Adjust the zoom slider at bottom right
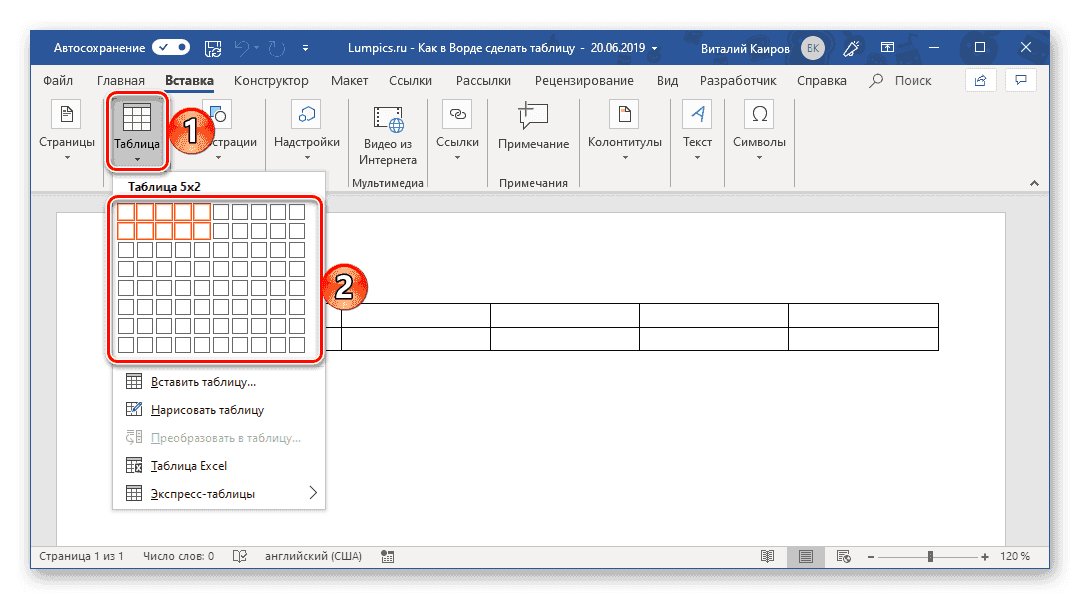The height and width of the screenshot is (599, 1080). [929, 556]
